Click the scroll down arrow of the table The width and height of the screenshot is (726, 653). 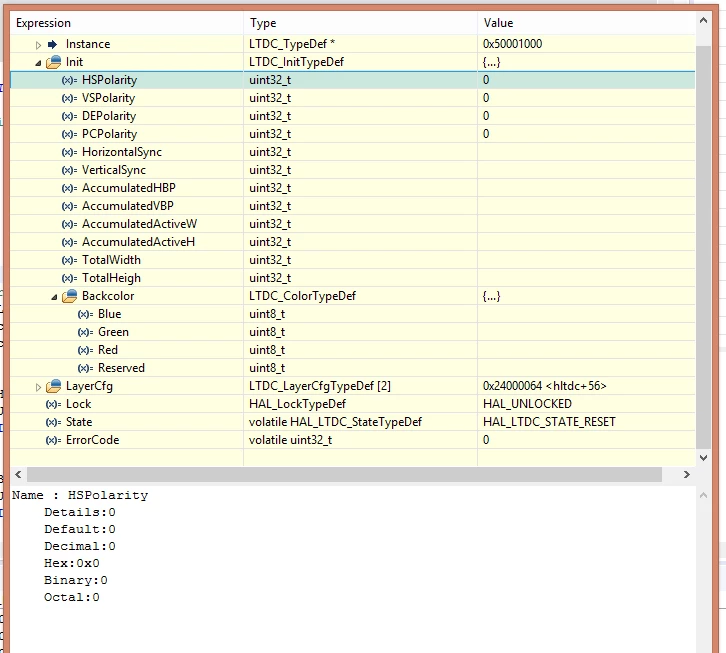pos(703,458)
